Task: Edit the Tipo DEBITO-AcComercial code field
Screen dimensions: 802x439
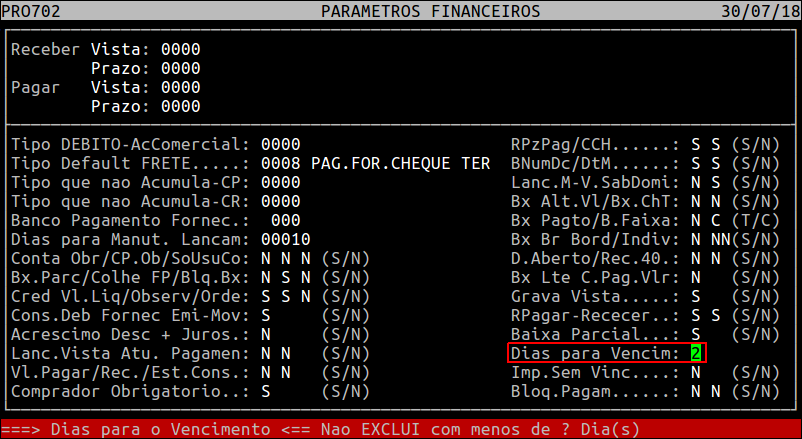Action: pos(280,144)
